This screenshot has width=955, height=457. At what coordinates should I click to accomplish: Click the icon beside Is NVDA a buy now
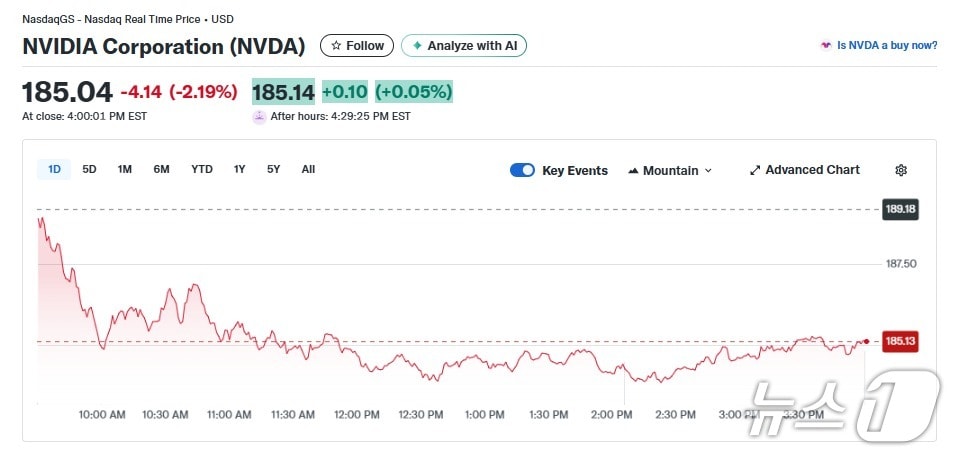tap(825, 46)
